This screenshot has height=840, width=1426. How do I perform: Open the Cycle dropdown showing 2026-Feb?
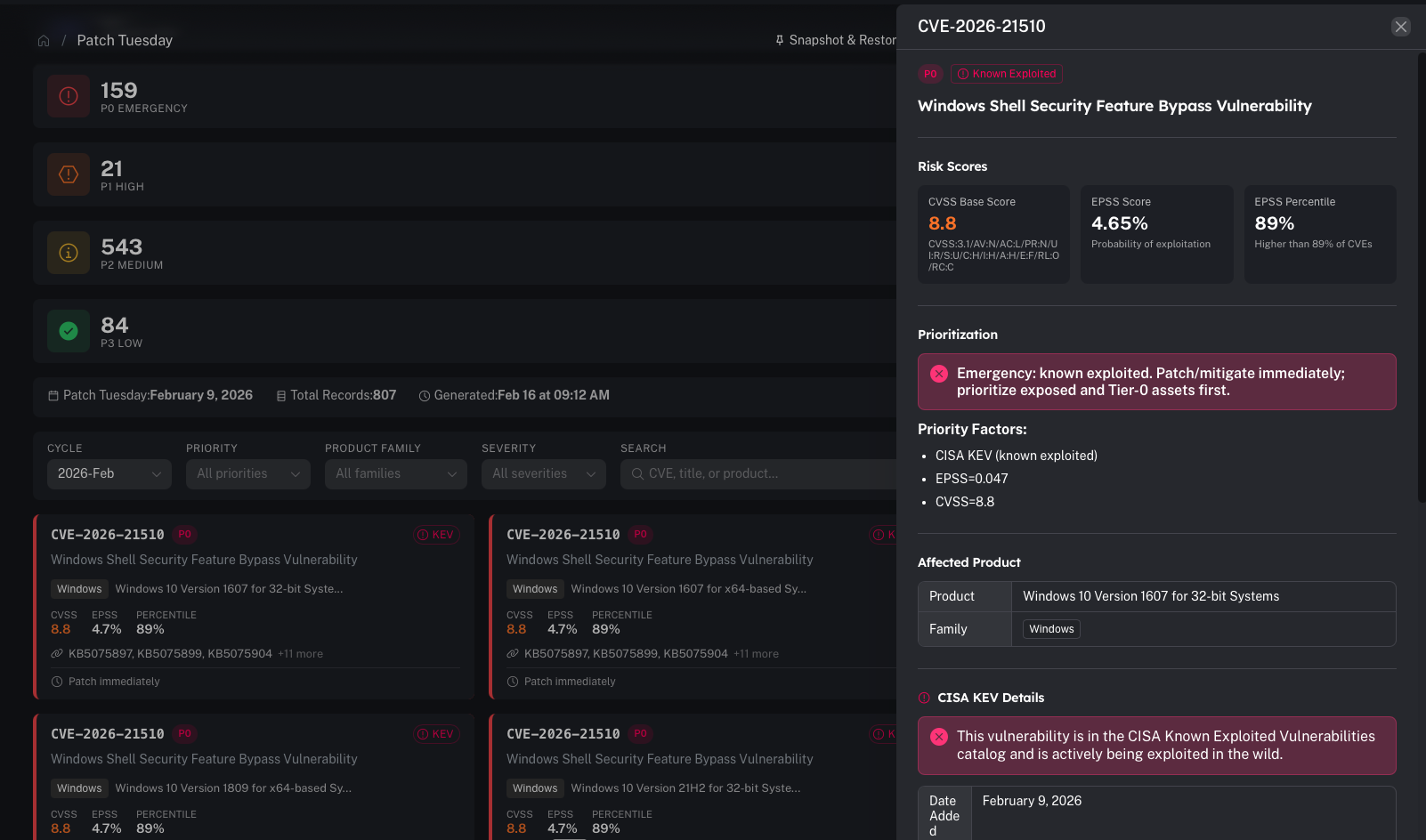(x=109, y=473)
